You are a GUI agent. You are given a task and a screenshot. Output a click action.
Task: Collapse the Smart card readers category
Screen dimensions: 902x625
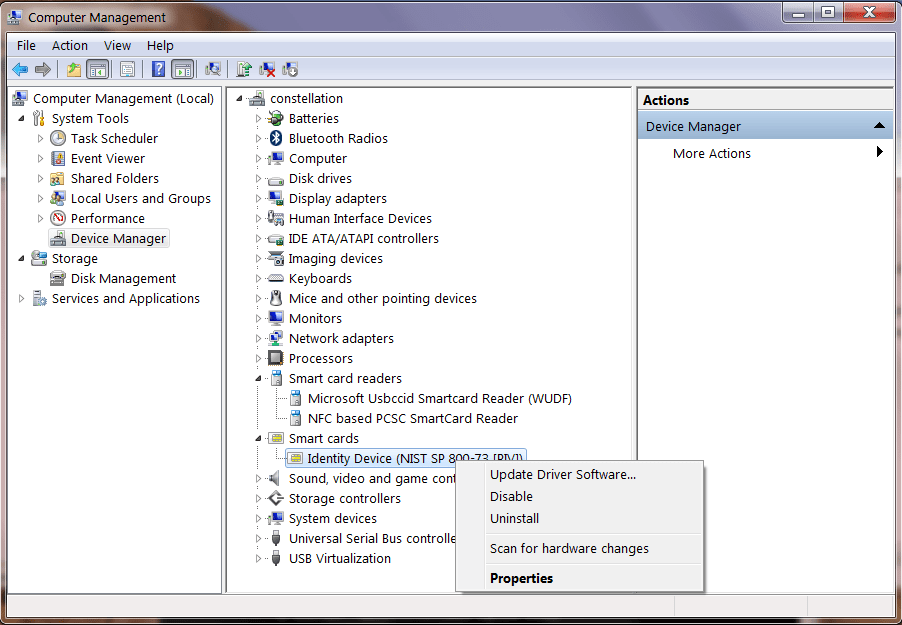point(259,378)
